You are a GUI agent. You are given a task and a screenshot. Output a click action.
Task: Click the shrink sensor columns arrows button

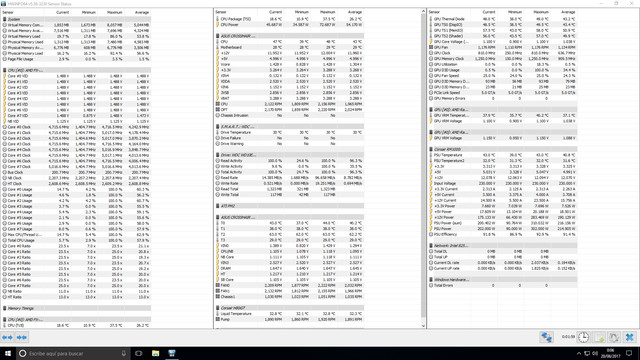(22, 338)
